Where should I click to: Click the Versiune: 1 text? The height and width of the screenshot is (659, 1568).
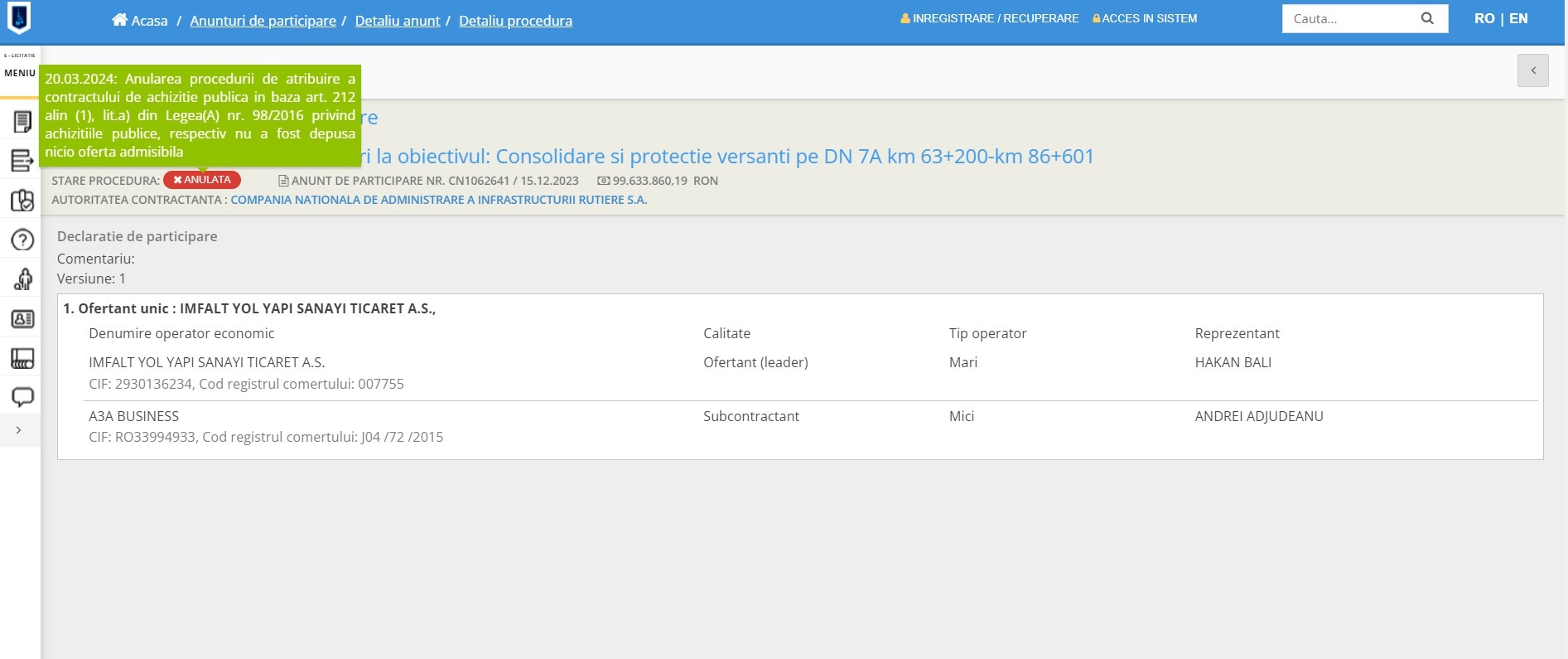click(x=91, y=279)
